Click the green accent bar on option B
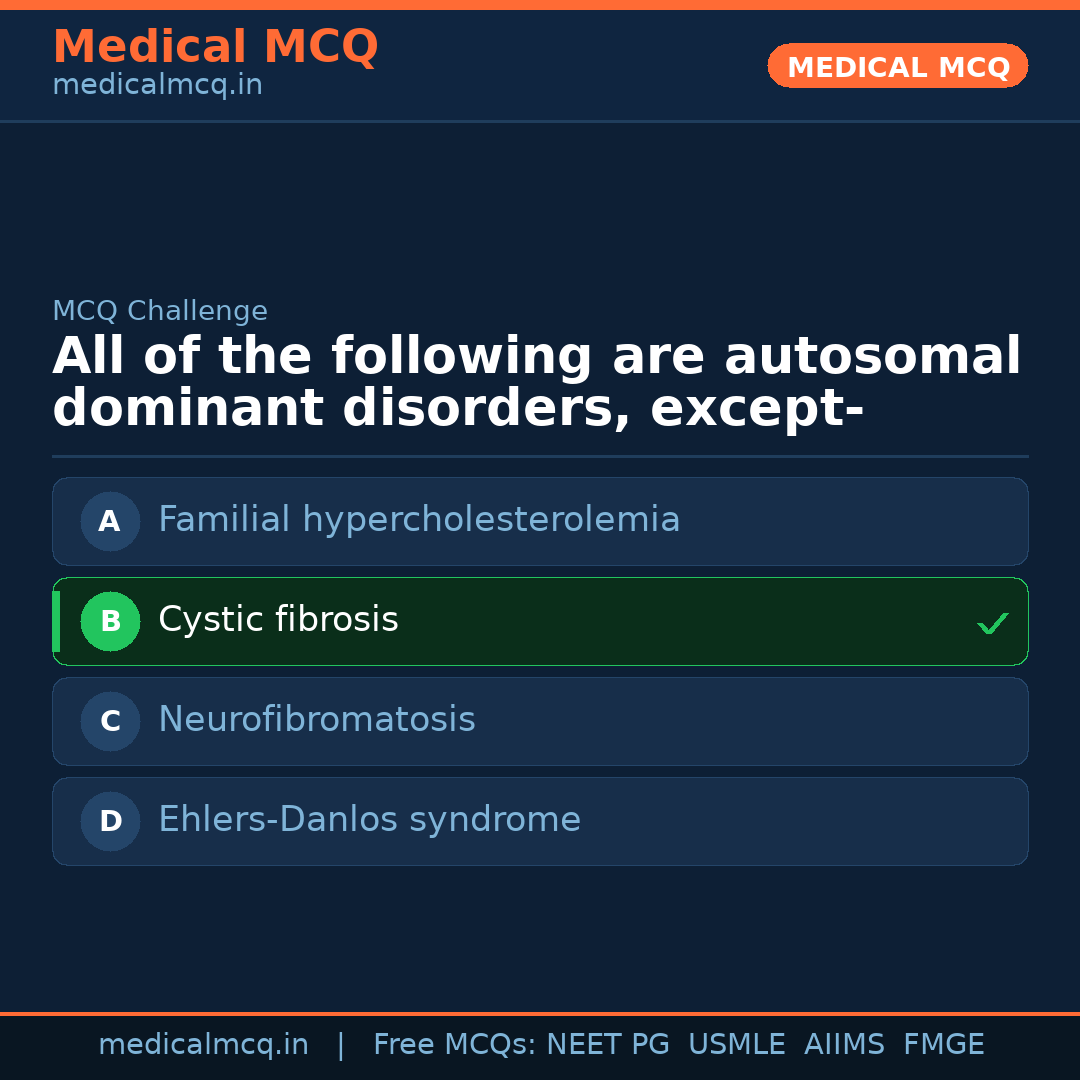 (56, 621)
